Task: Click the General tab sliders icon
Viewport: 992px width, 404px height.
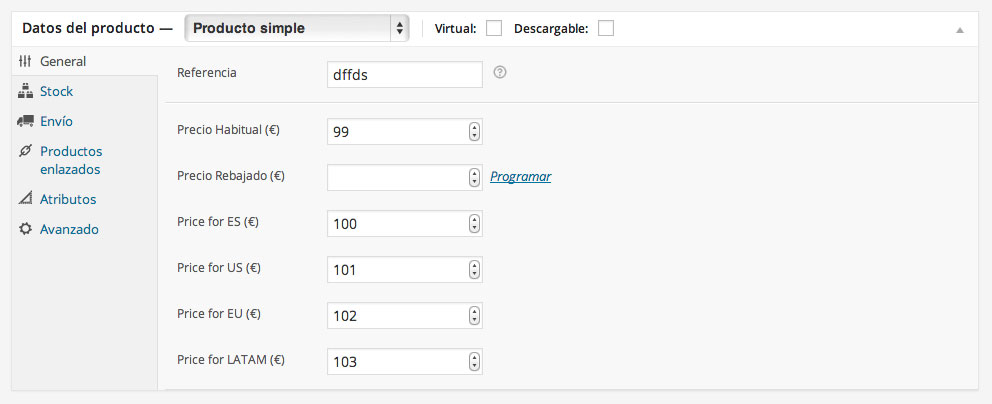Action: [25, 61]
